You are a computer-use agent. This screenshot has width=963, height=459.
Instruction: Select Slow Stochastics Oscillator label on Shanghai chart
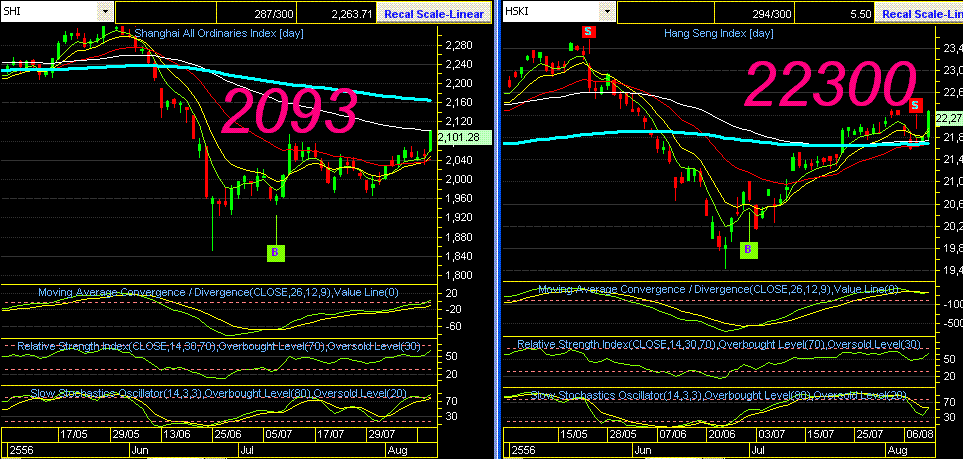tap(219, 393)
